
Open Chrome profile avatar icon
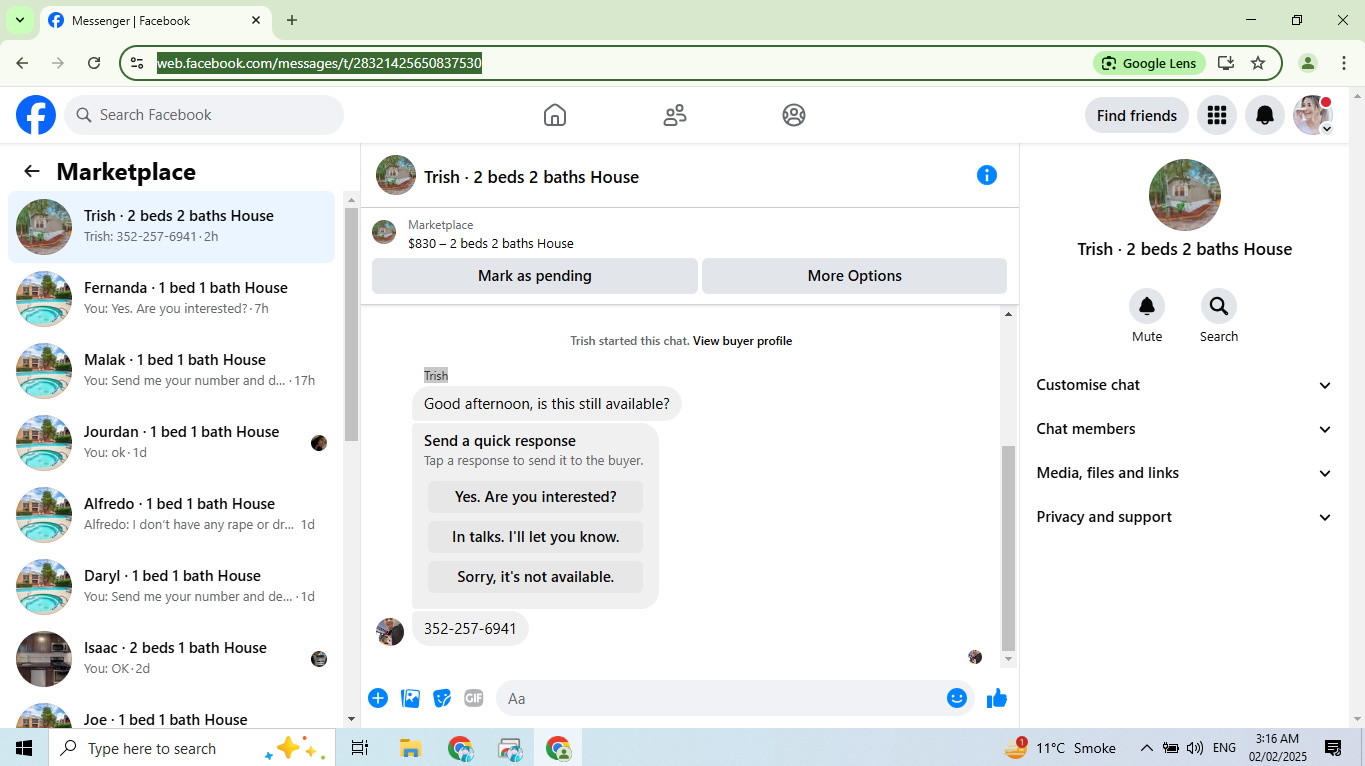1308,63
